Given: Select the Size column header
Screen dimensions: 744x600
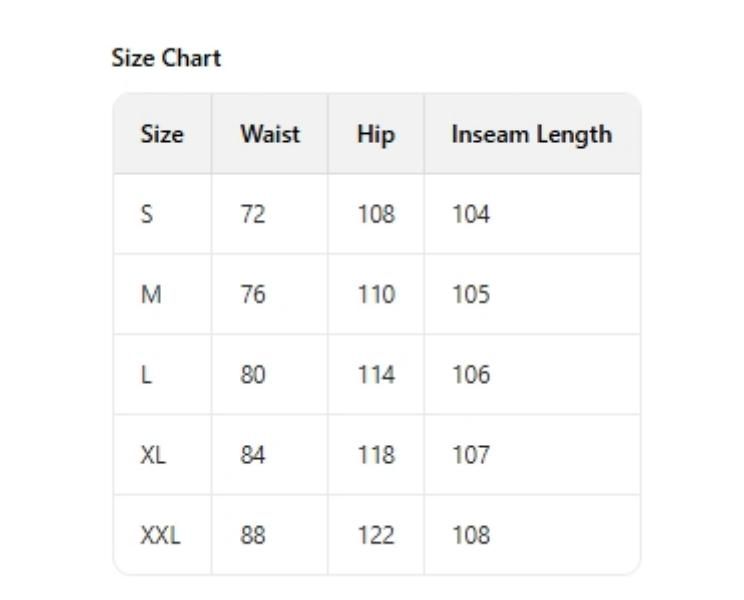Looking at the screenshot, I should (x=162, y=134).
